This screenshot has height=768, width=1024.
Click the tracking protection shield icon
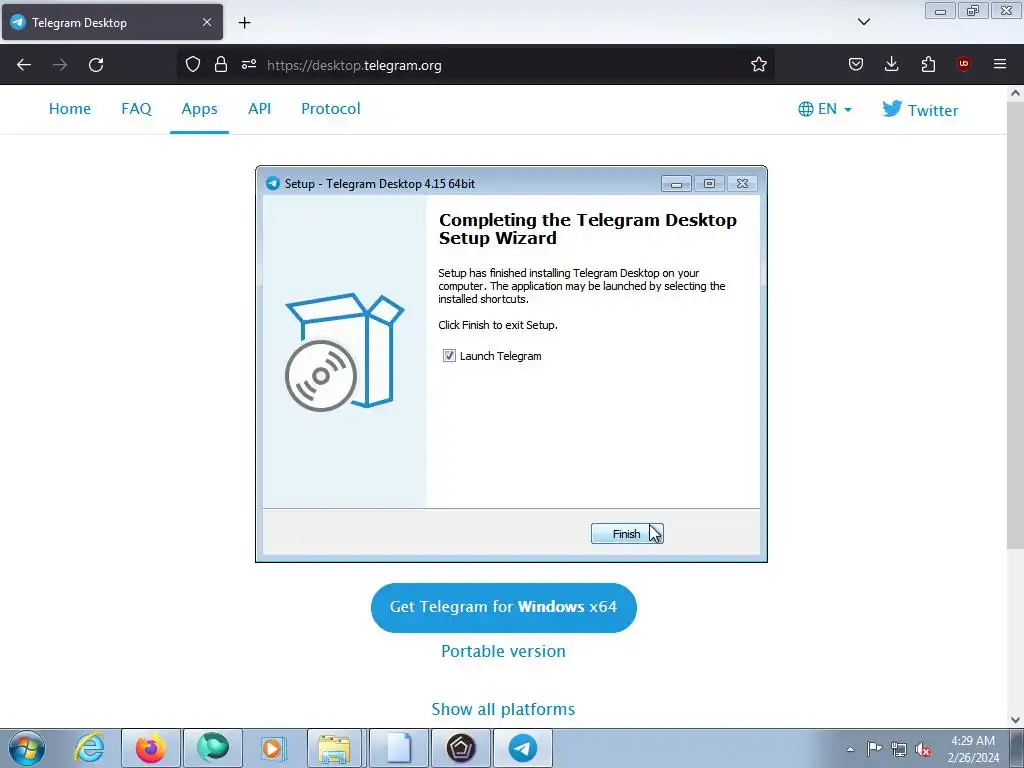click(193, 64)
